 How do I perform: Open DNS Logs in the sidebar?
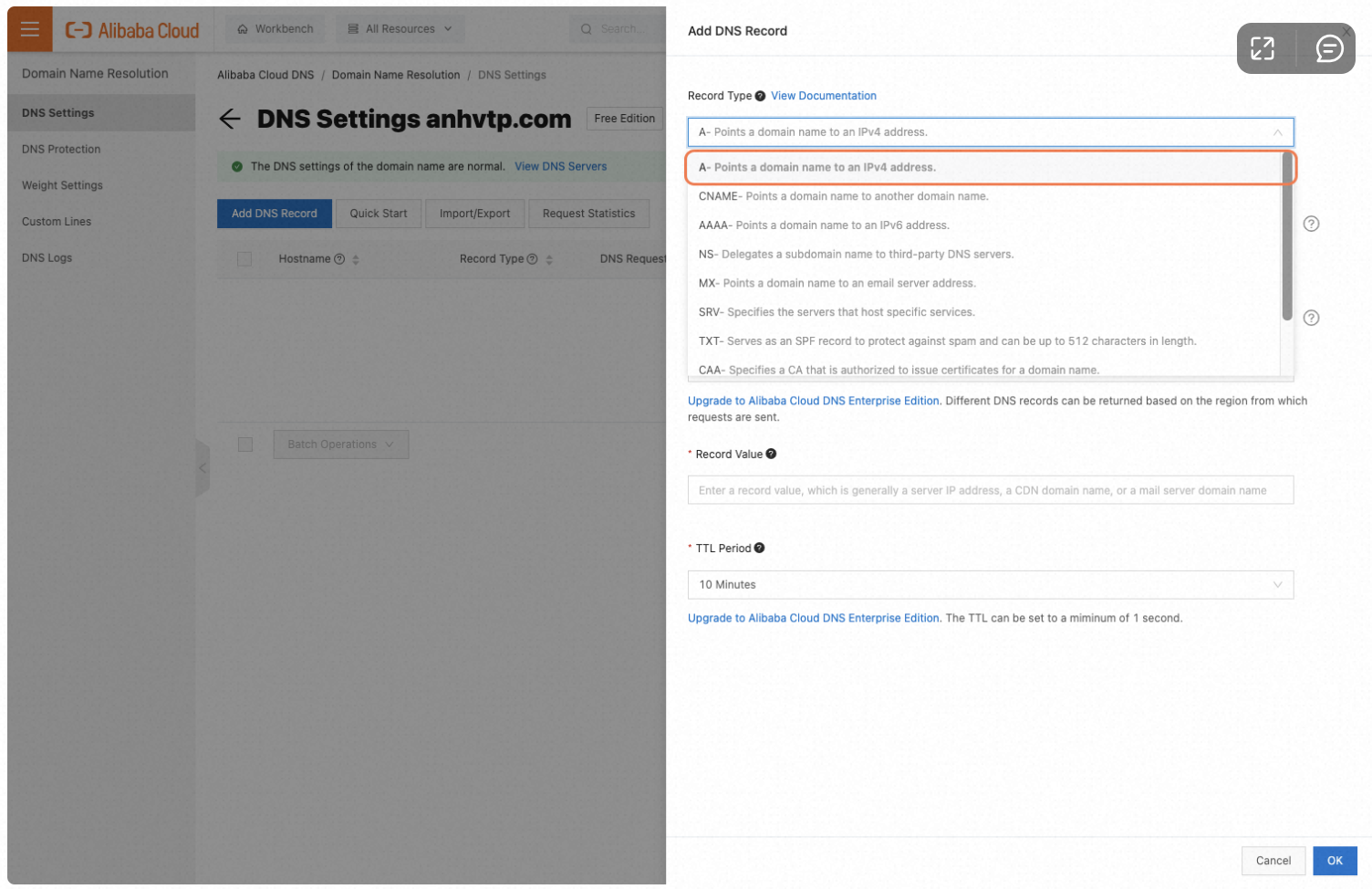pos(101,258)
